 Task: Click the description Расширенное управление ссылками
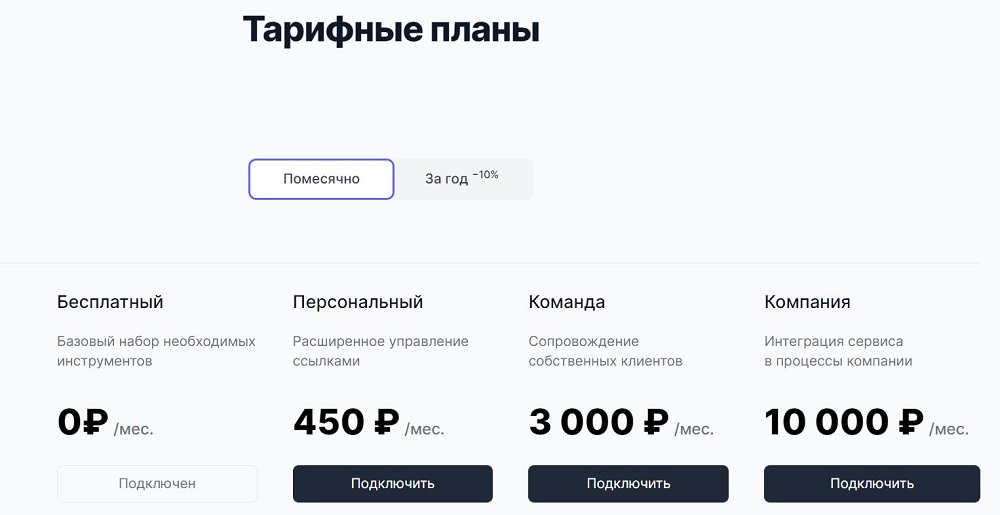[x=381, y=351]
